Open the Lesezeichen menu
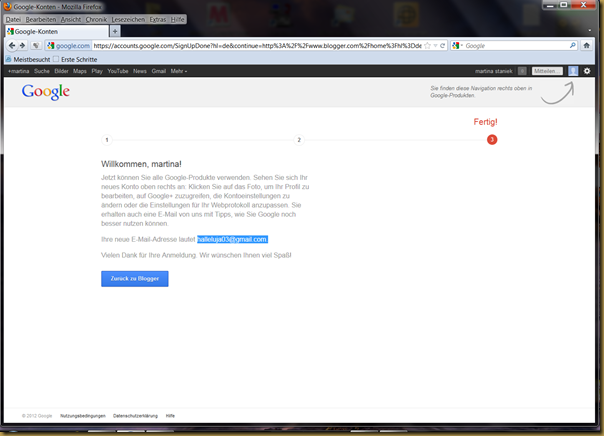The image size is (604, 436). click(x=128, y=19)
